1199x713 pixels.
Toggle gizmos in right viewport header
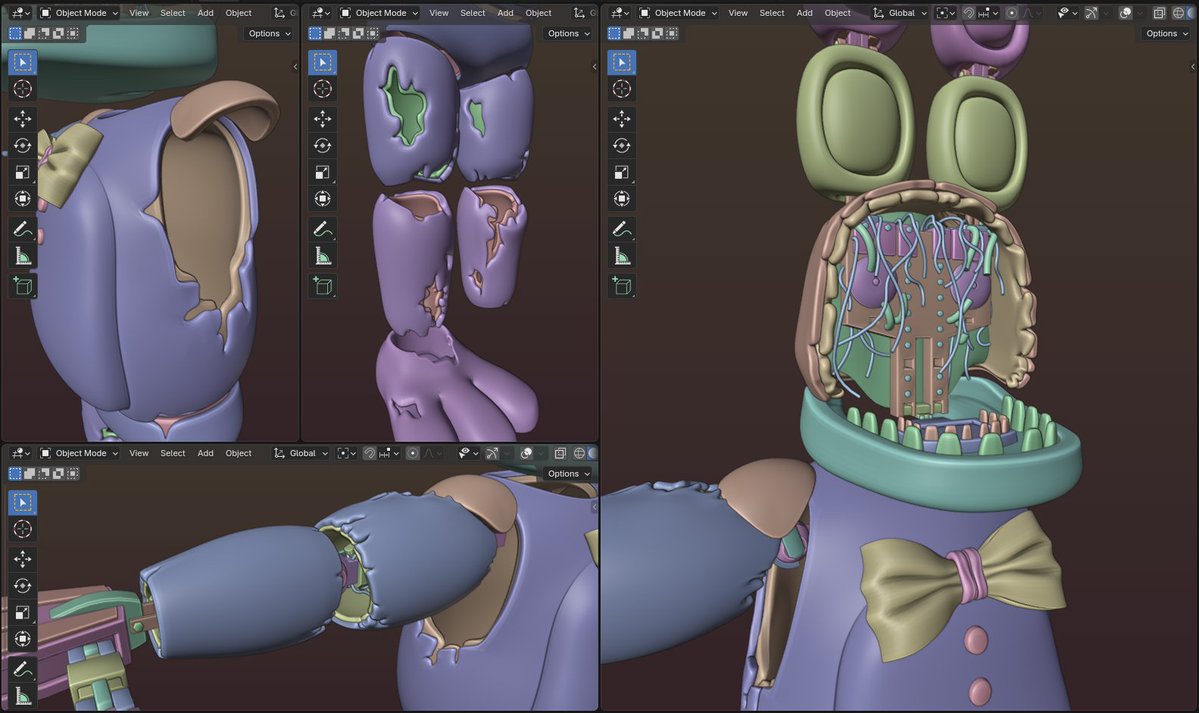click(1091, 13)
